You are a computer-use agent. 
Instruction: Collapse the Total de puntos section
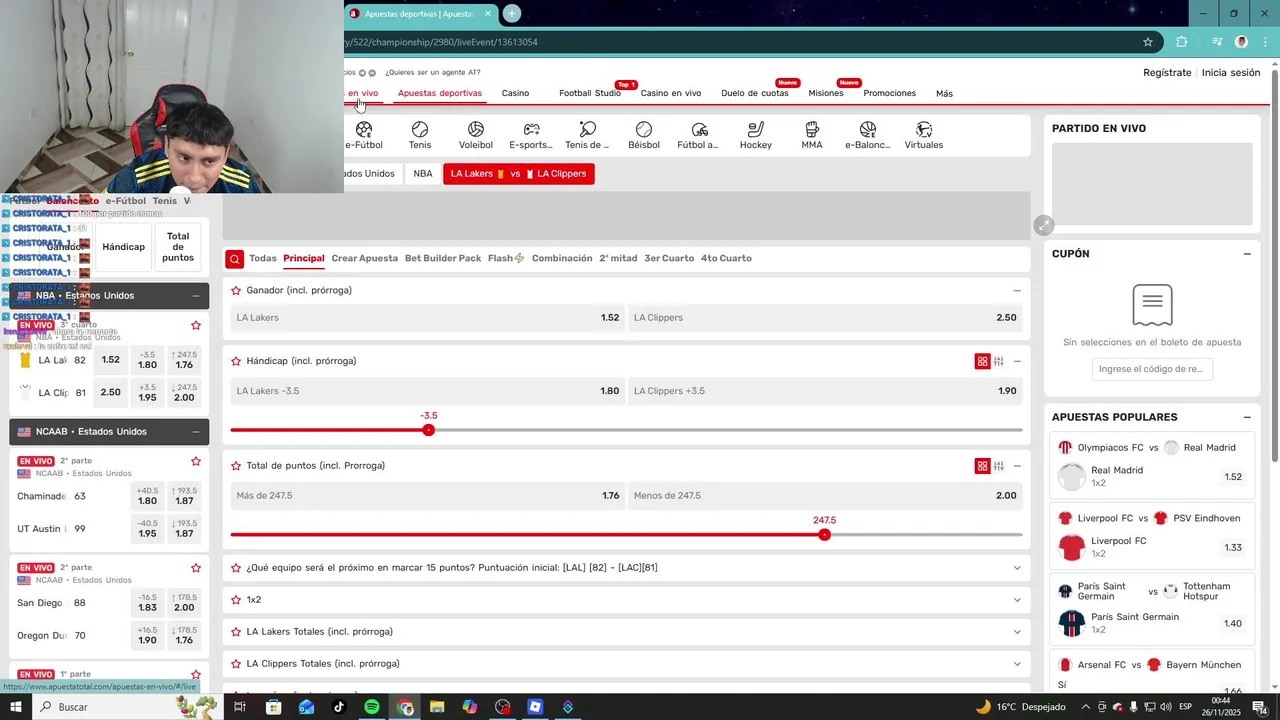[1017, 466]
